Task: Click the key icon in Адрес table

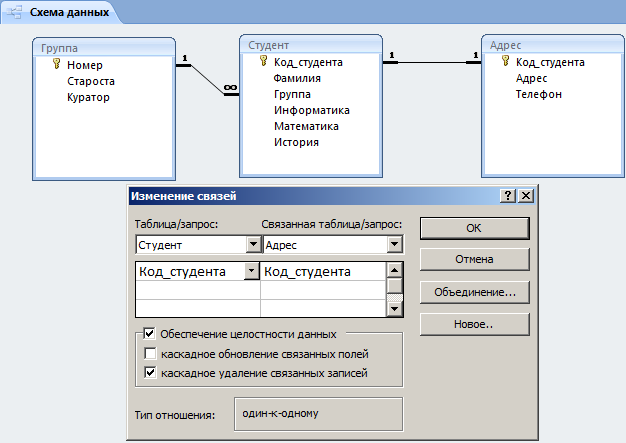Action: (x=505, y=61)
